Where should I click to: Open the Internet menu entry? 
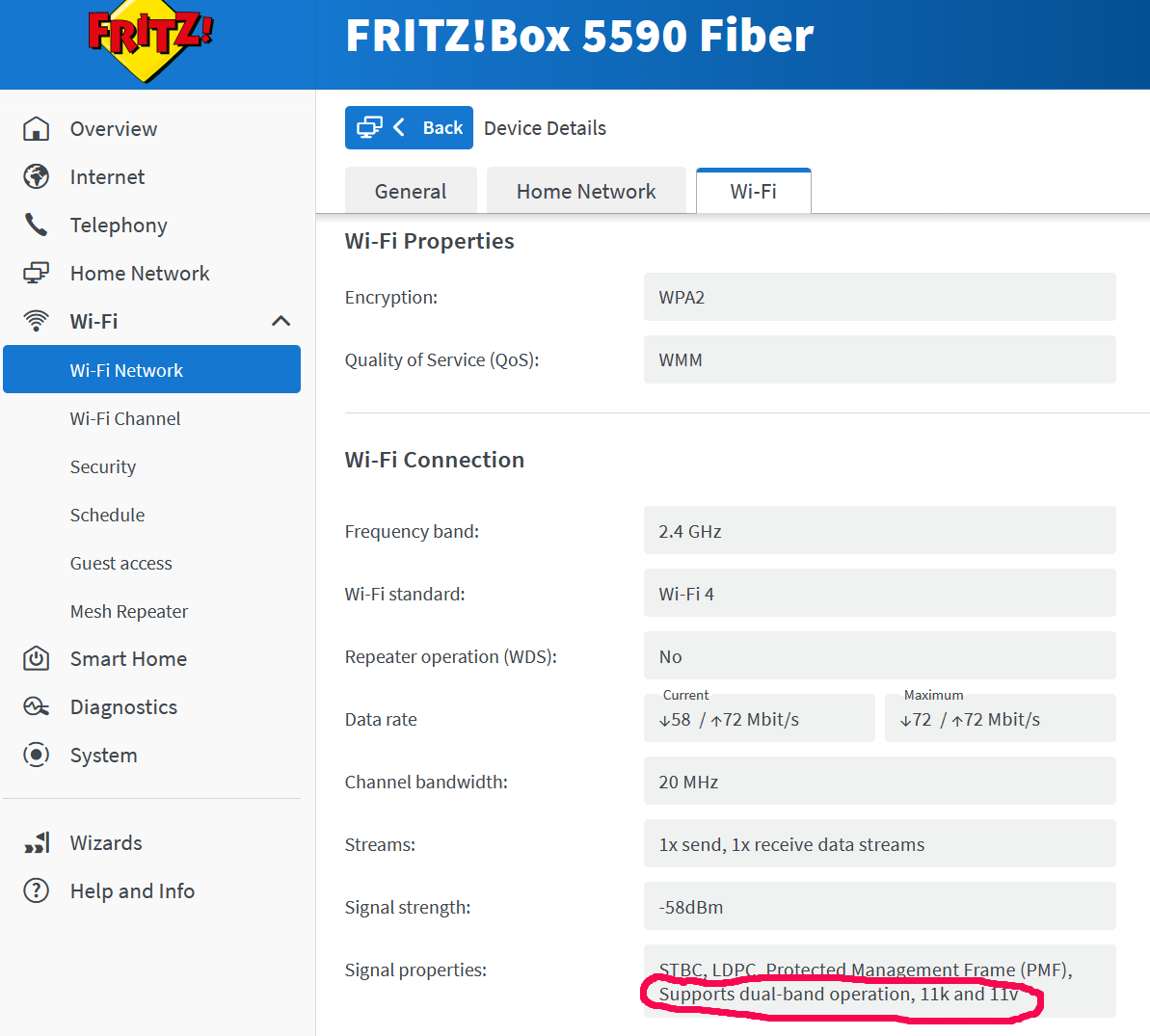(108, 176)
